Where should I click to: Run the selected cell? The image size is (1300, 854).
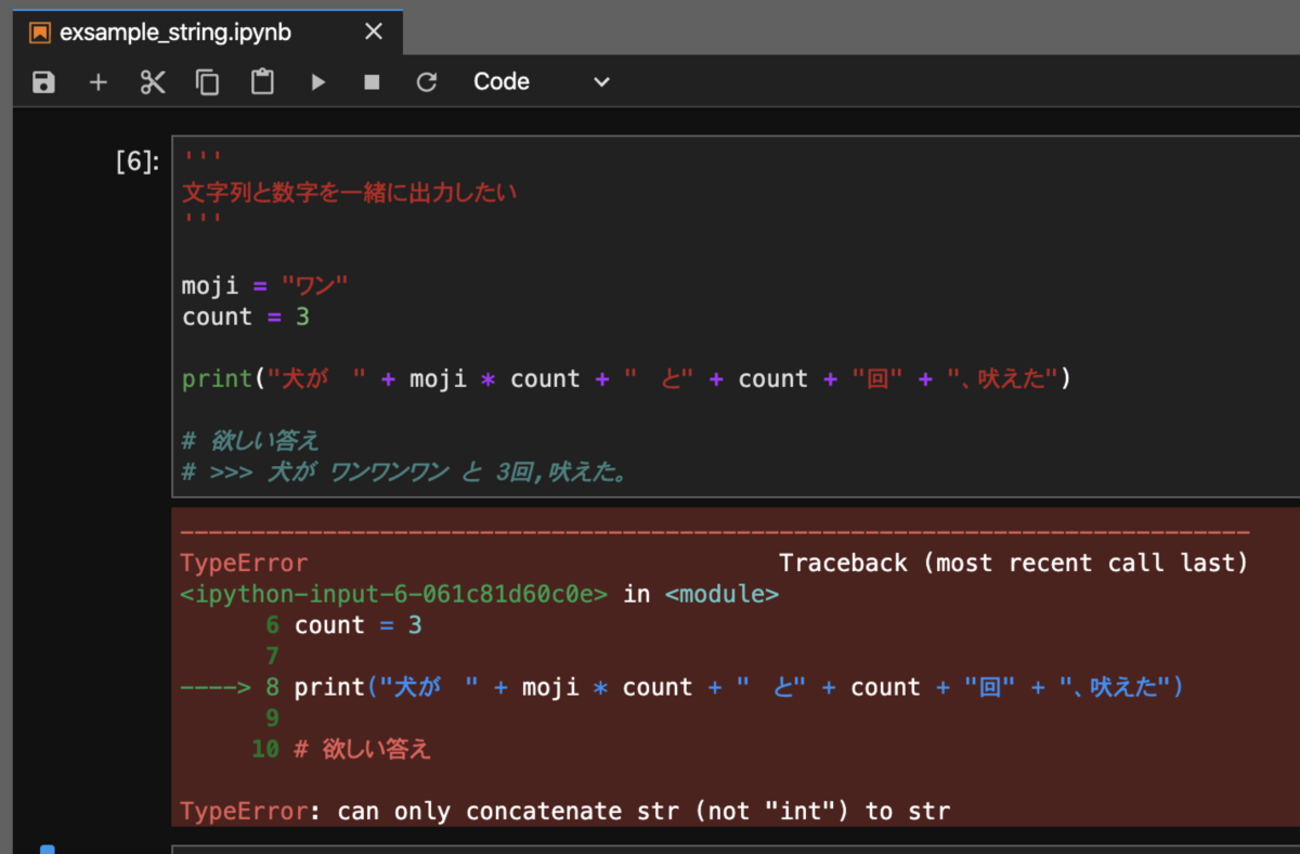318,82
